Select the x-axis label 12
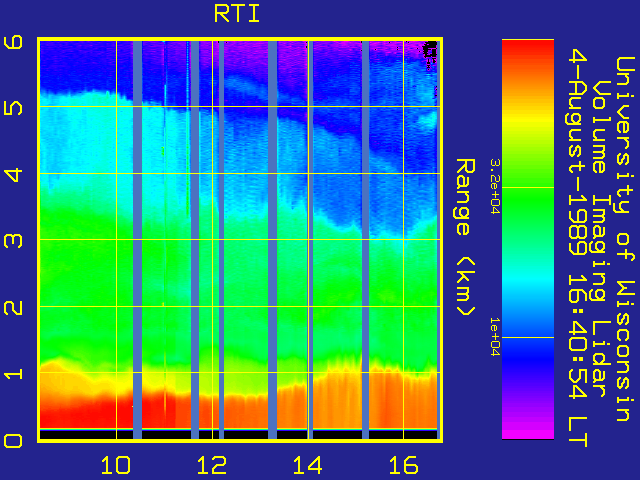 coord(212,465)
